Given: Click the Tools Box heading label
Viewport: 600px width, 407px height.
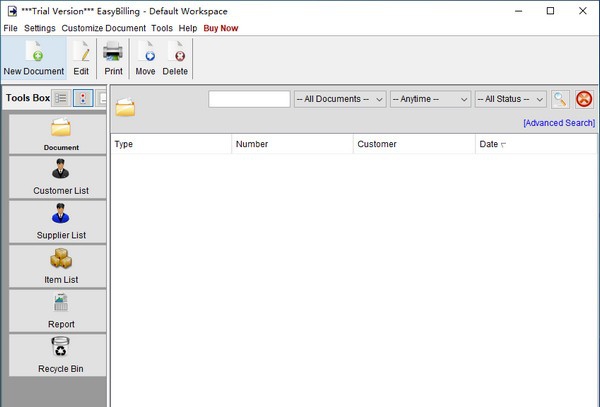Looking at the screenshot, I should 28,98.
